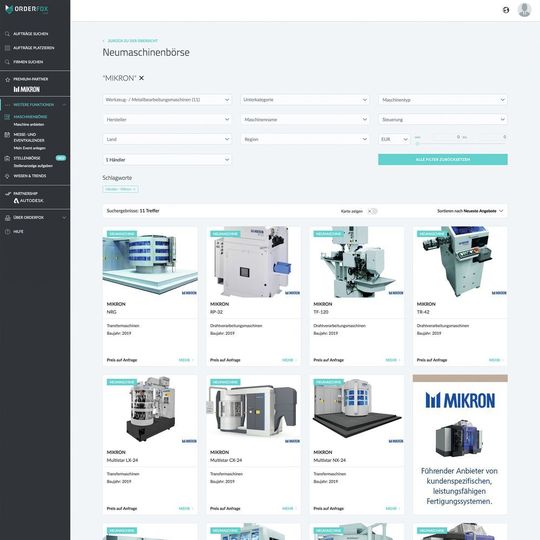The width and height of the screenshot is (540, 540).
Task: Click Mehr link on RP-32 card
Action: (x=289, y=360)
